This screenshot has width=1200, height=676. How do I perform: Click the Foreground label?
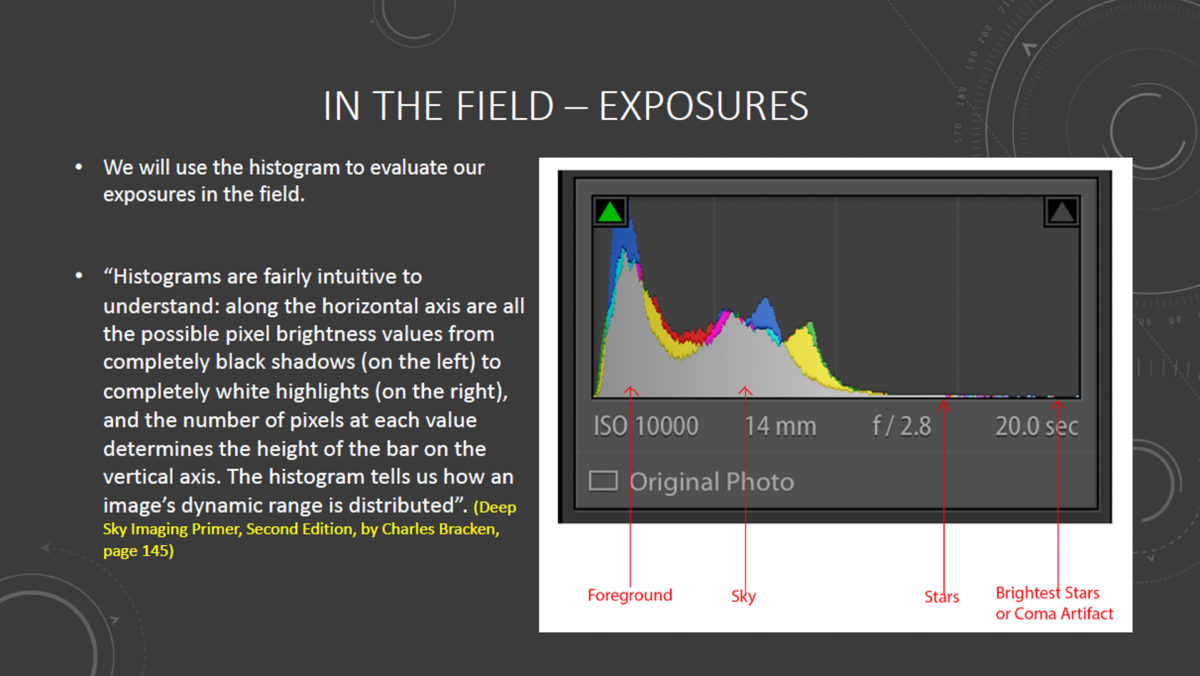tap(630, 595)
